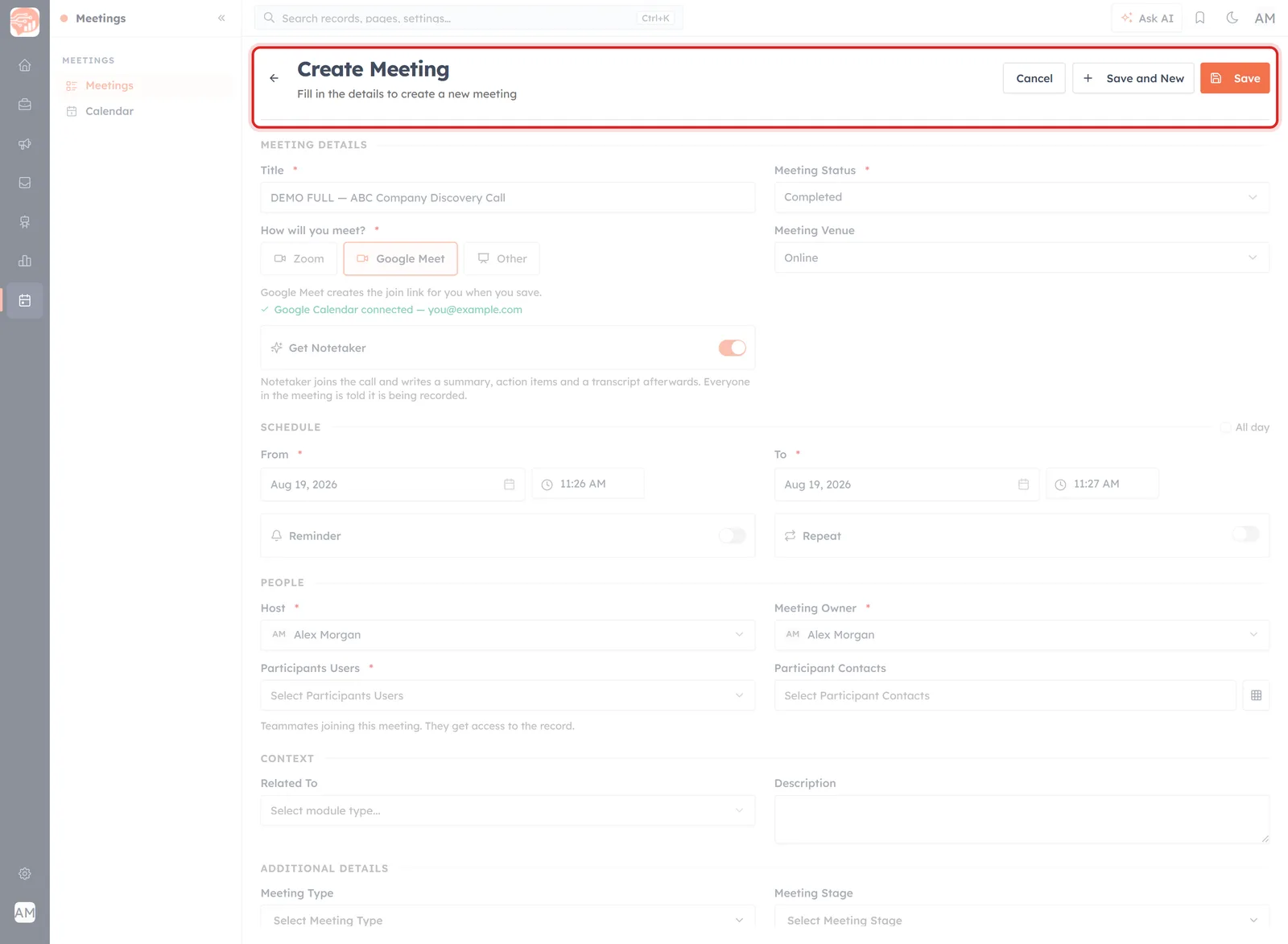Open the bar chart reports icon

pyautogui.click(x=25, y=261)
